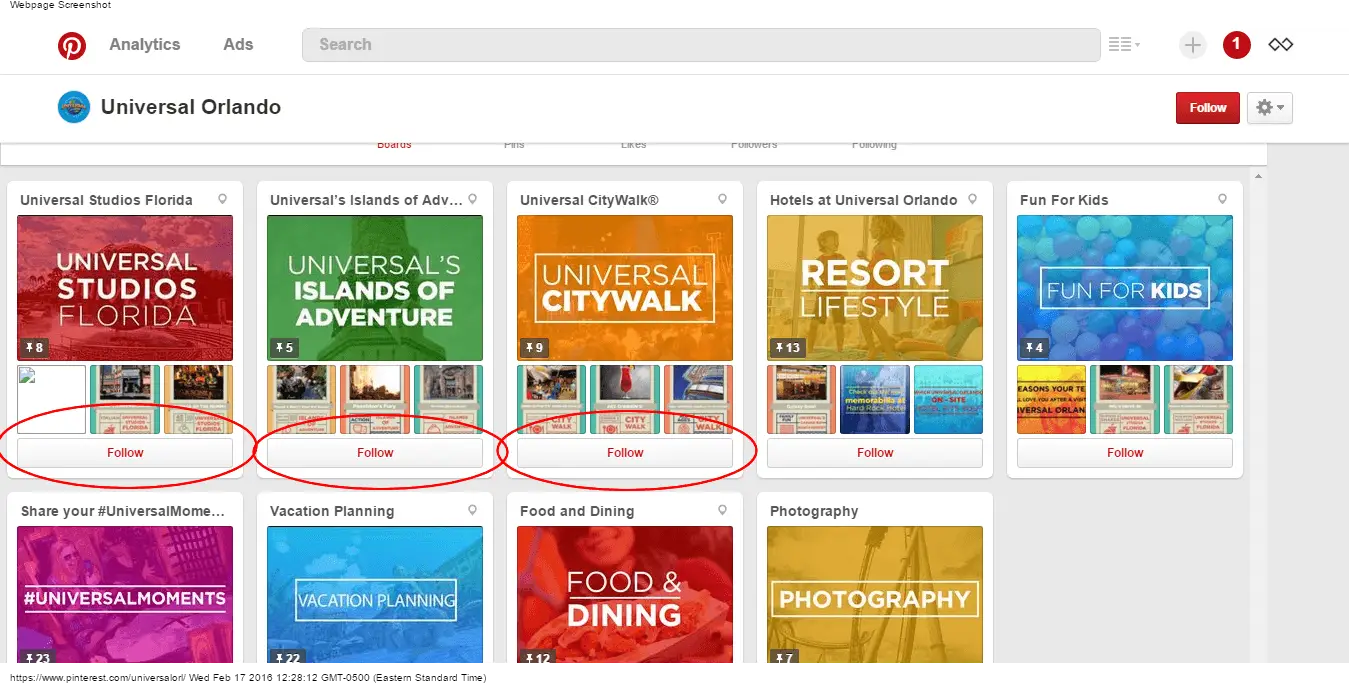
Task: Open the blue Fun For Kids cover image
Action: click(1125, 288)
